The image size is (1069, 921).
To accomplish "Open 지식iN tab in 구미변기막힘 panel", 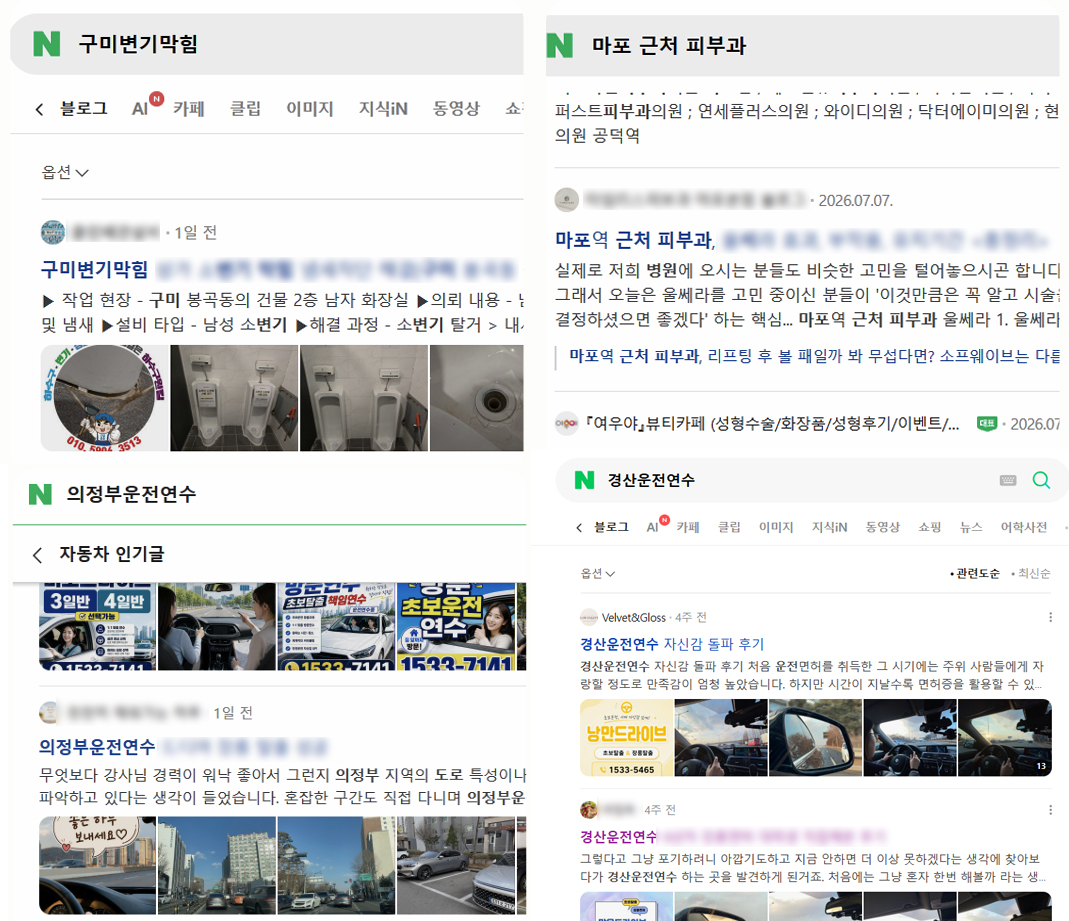I will [x=383, y=108].
